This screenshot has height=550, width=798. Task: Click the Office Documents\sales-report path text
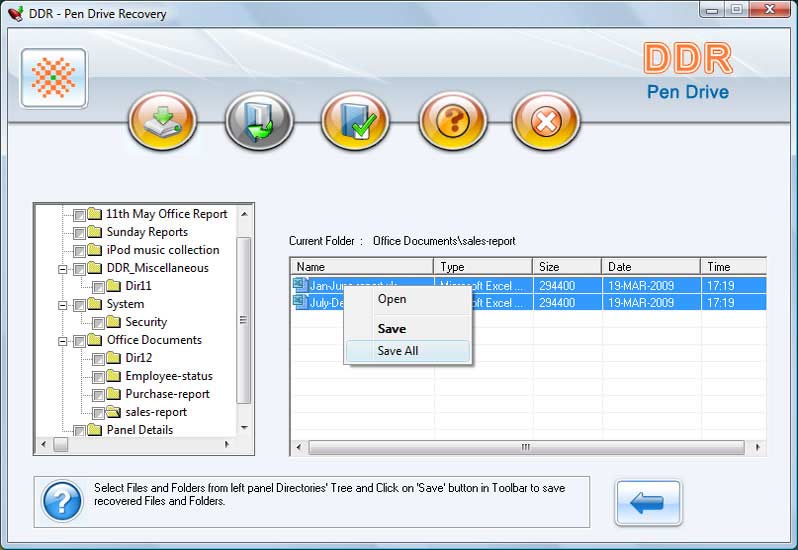[x=444, y=241]
